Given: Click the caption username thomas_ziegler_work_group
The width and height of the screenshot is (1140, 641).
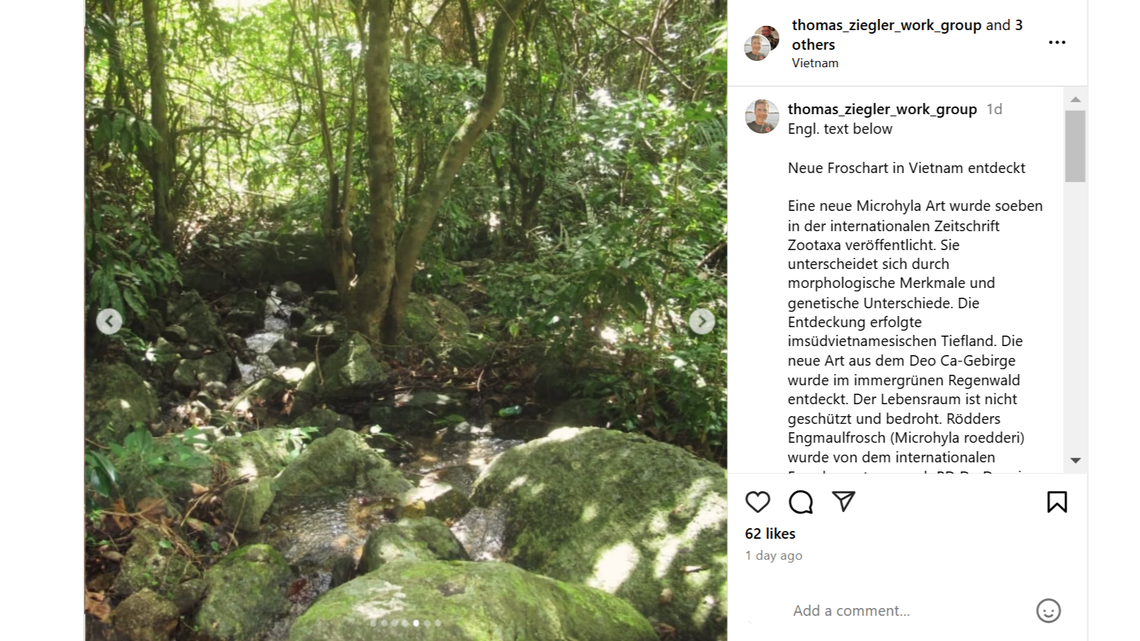Looking at the screenshot, I should tap(882, 109).
